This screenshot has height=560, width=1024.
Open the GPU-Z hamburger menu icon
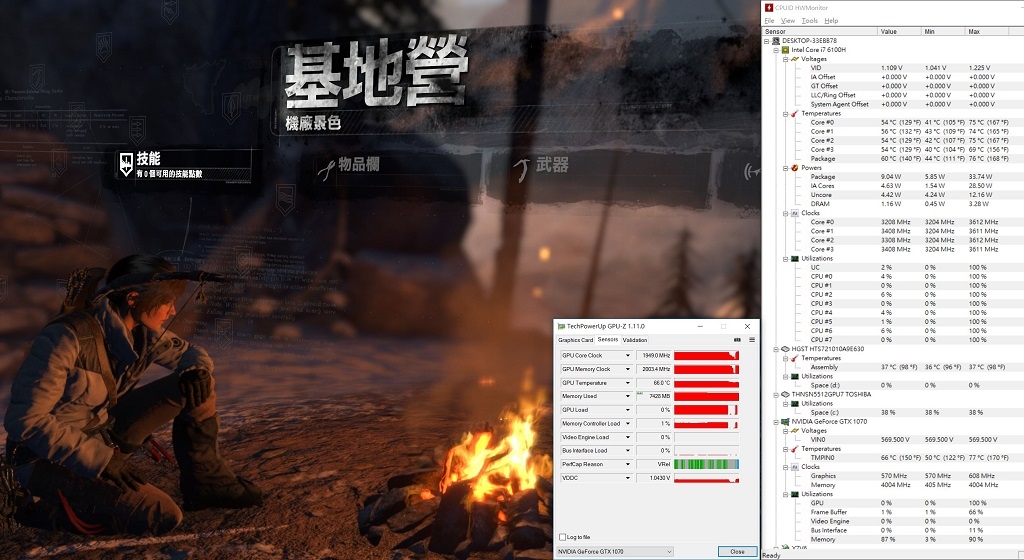point(752,340)
